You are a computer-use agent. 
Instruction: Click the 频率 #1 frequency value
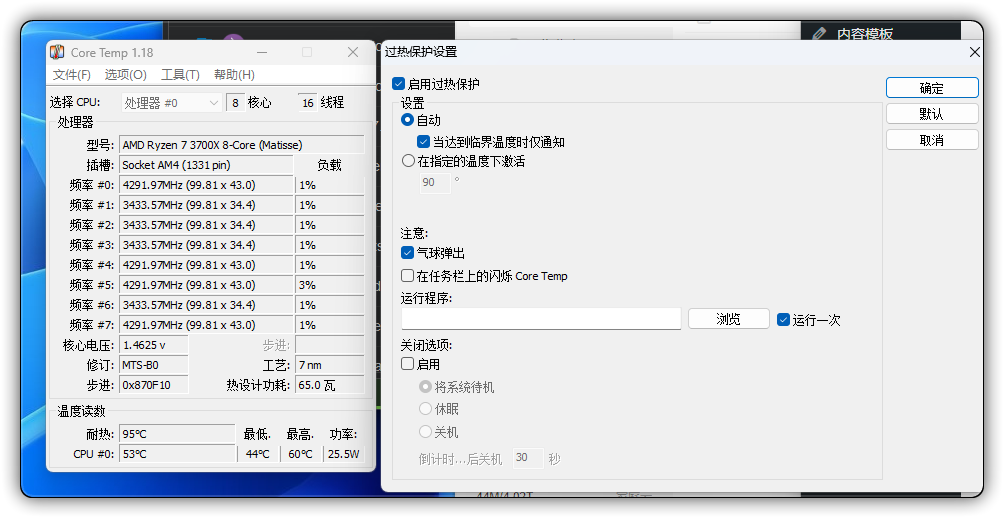(x=206, y=205)
